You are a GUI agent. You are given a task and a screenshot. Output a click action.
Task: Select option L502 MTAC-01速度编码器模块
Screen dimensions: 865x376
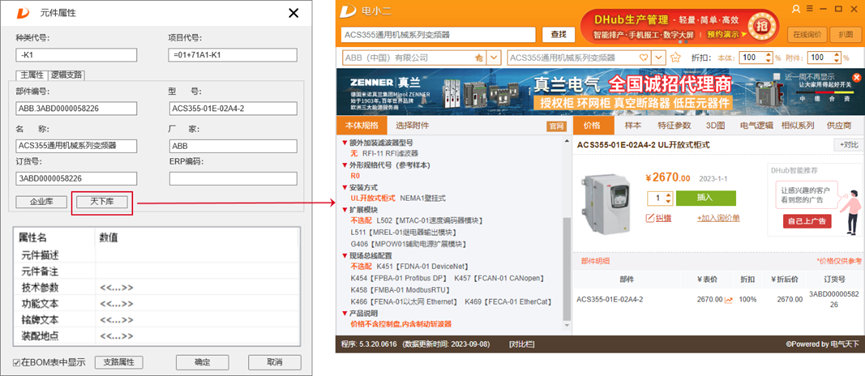click(429, 221)
